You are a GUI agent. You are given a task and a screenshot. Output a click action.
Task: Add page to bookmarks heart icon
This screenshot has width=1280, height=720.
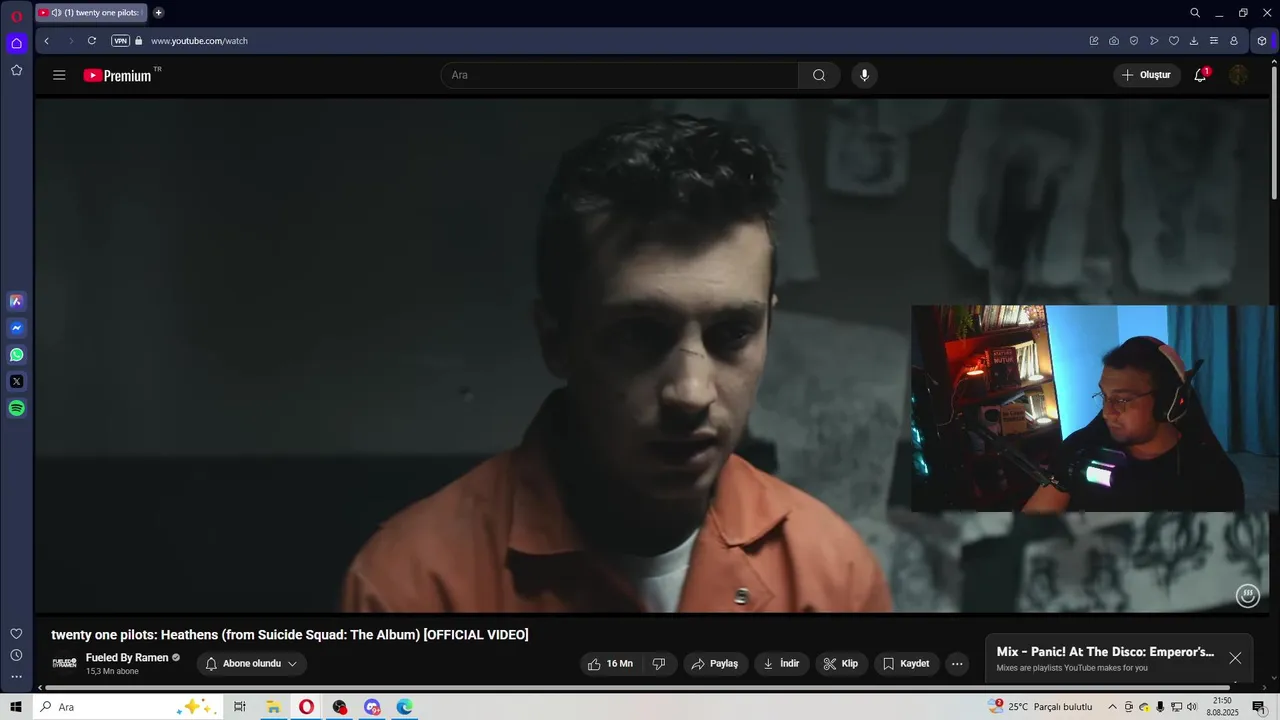pos(1174,41)
